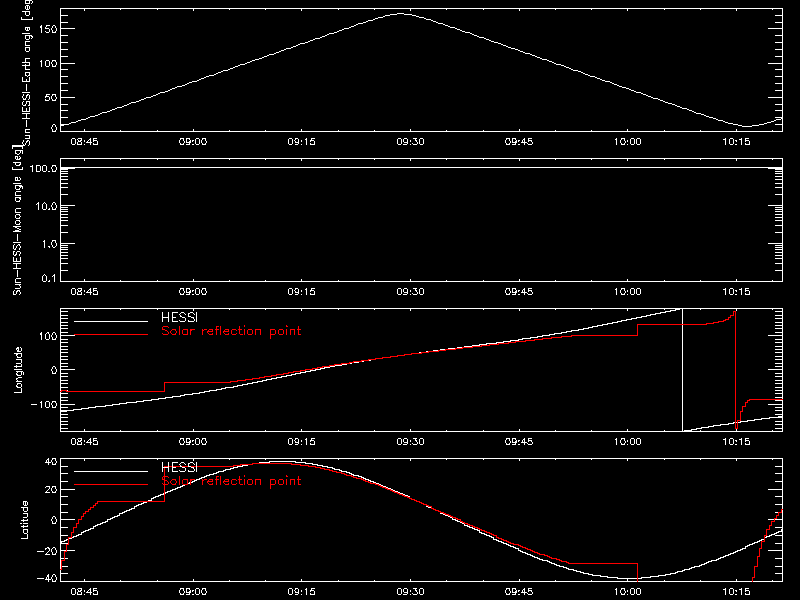
Task: Click peak of the Sun-HESSI-Earth angle curve
Action: pos(401,14)
